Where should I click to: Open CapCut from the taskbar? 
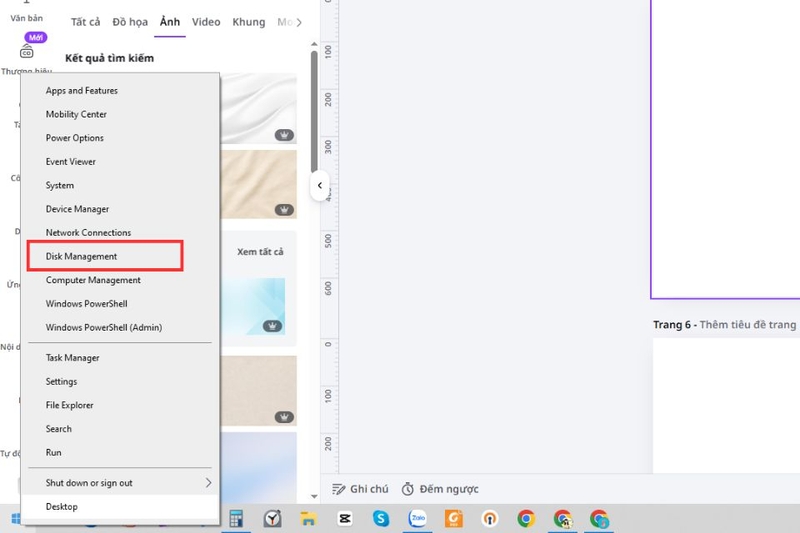point(345,519)
